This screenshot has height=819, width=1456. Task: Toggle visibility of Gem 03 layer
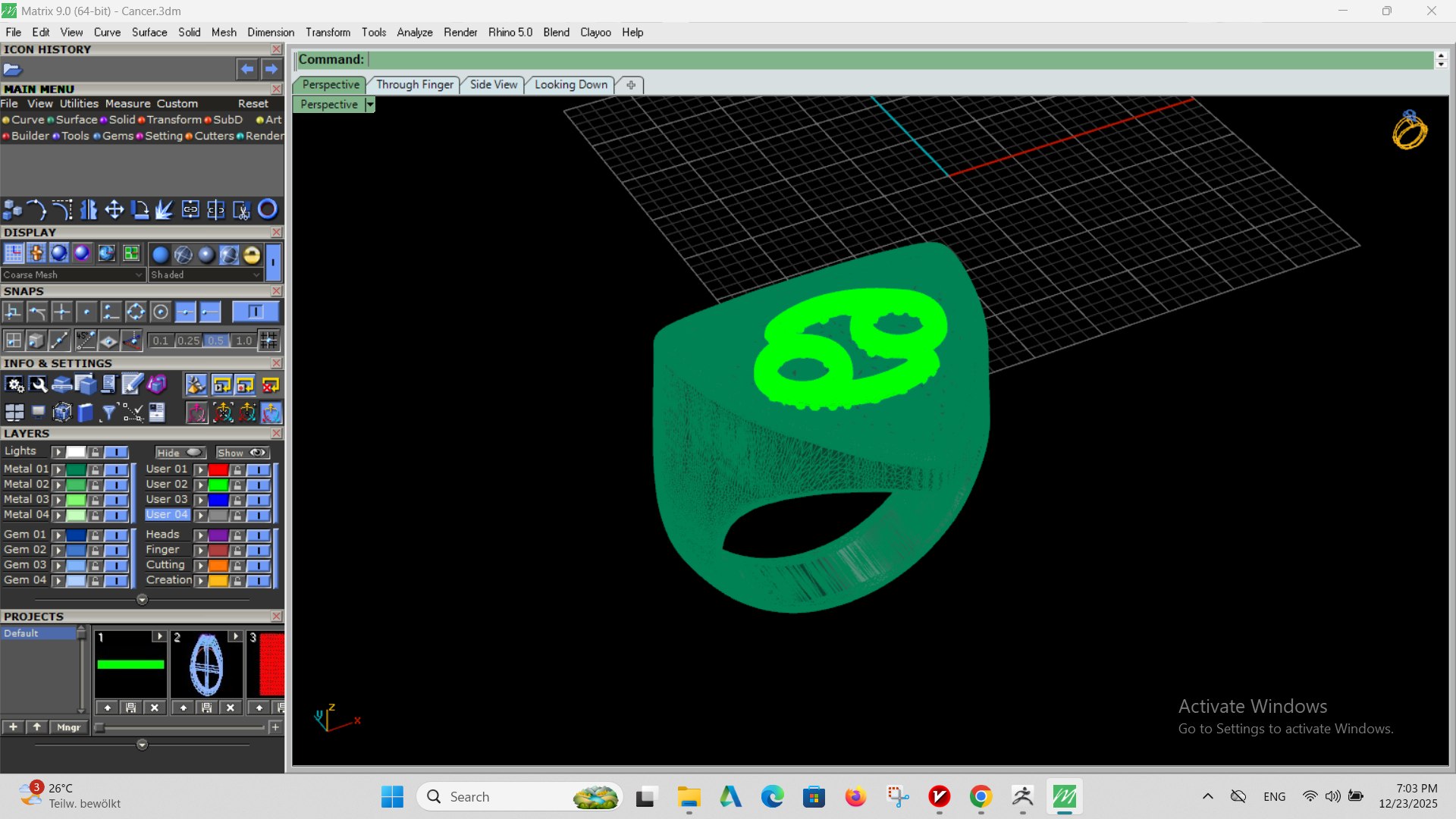pyautogui.click(x=116, y=565)
